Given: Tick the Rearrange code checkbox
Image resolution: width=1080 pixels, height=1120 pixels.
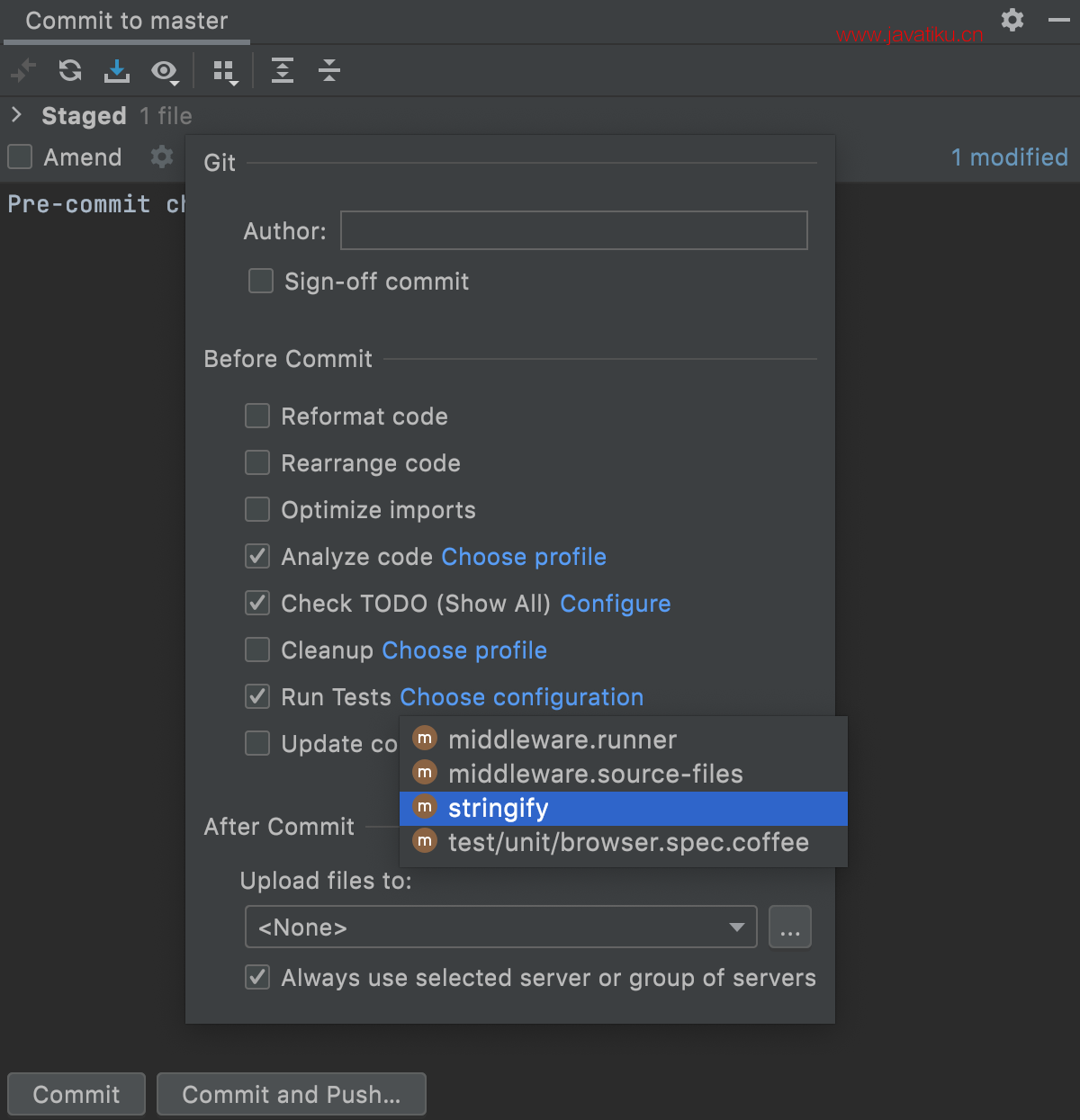Looking at the screenshot, I should (257, 462).
